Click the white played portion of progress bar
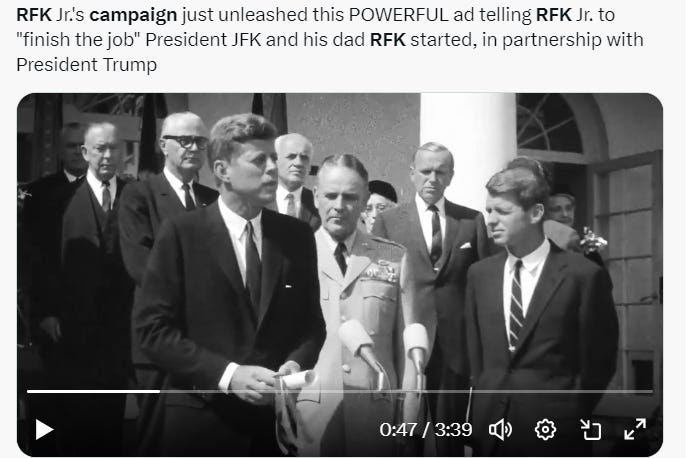The width and height of the screenshot is (688, 458). coord(93,391)
